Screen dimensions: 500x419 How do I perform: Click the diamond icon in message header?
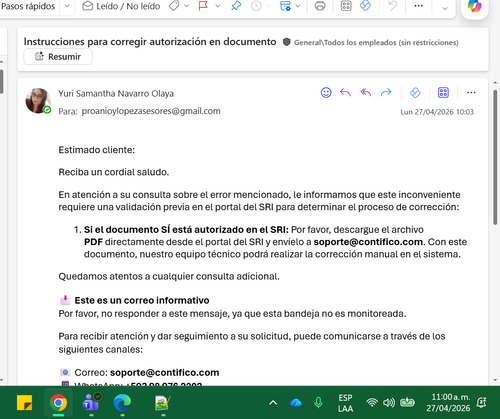coord(415,92)
